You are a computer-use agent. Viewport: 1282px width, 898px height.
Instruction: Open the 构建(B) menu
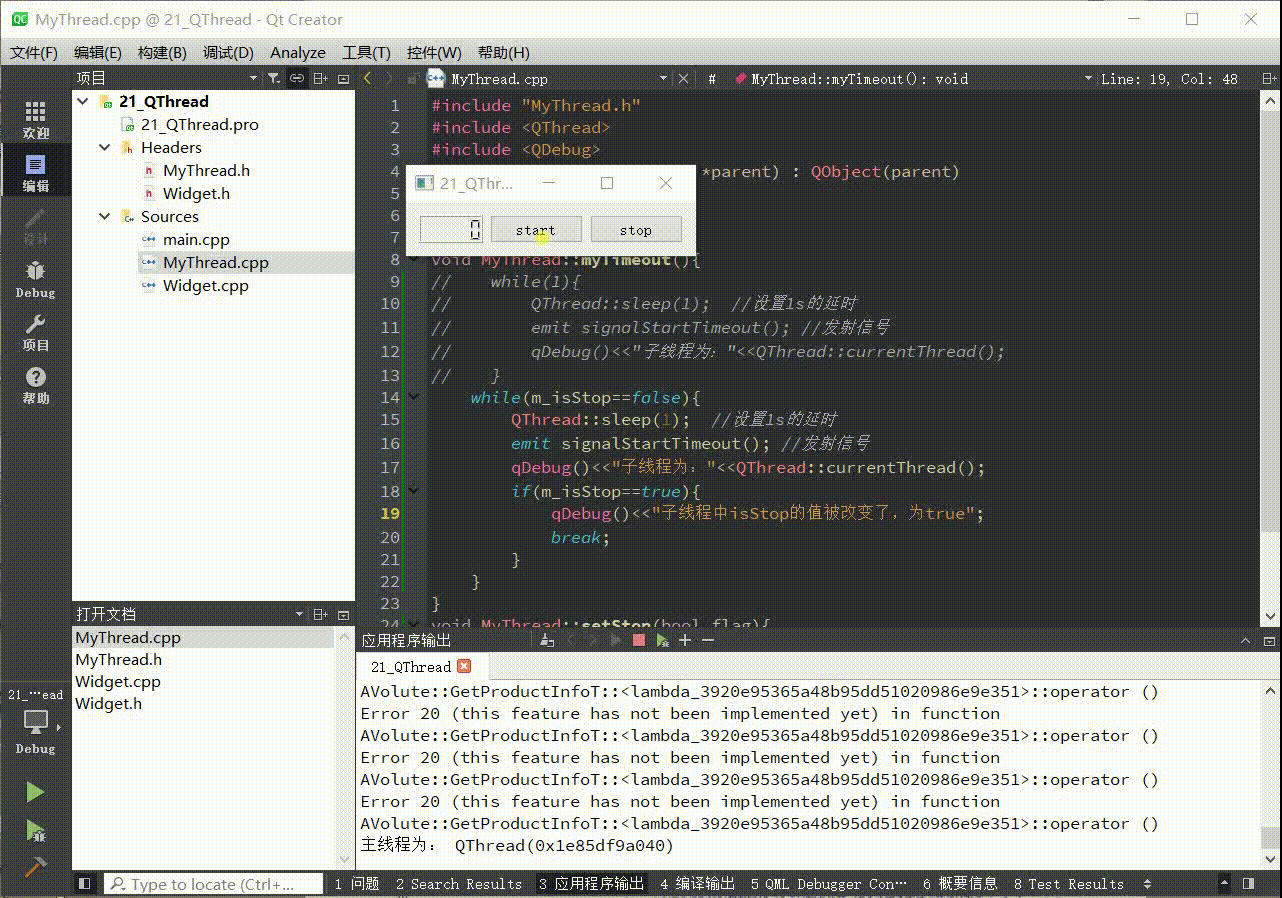pos(162,52)
